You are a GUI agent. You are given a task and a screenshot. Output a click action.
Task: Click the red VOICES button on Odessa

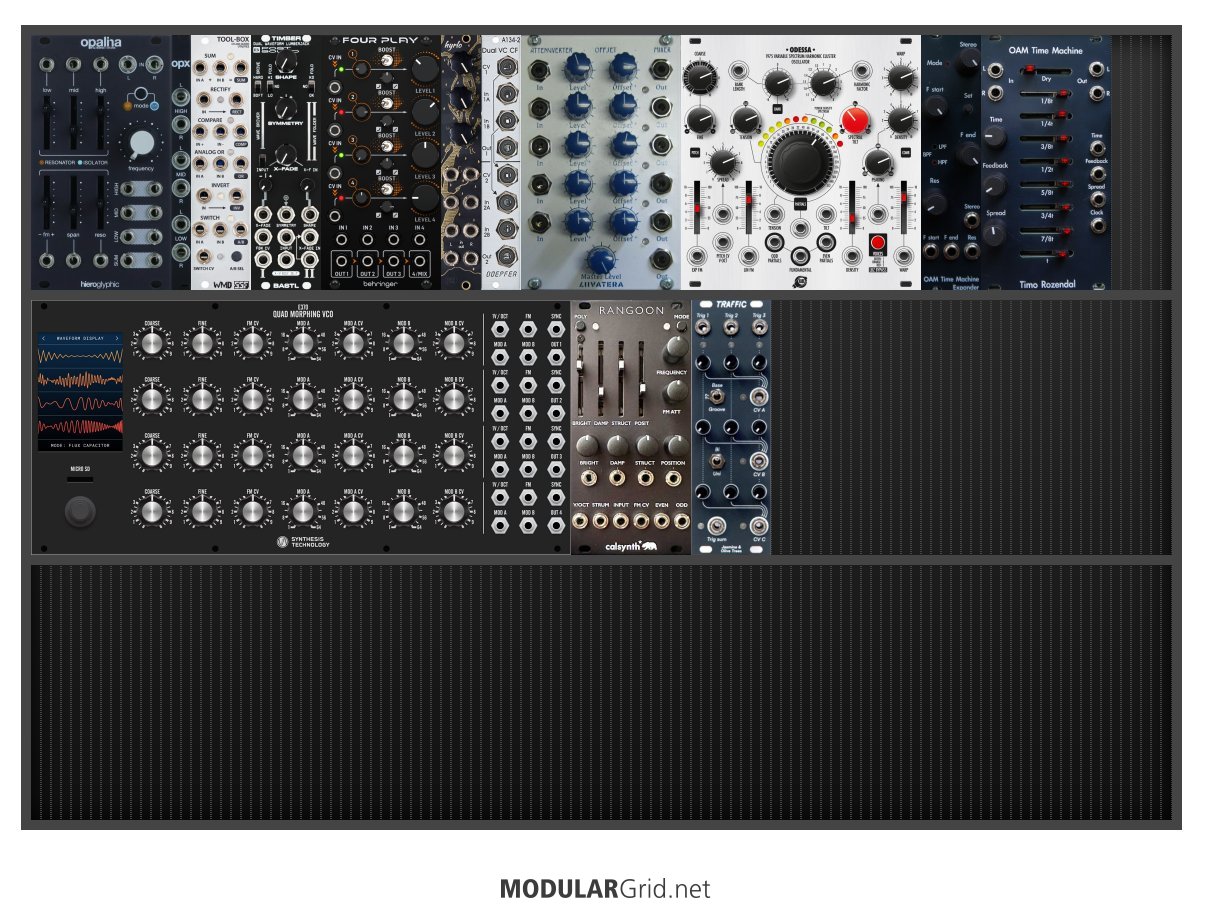coord(877,244)
